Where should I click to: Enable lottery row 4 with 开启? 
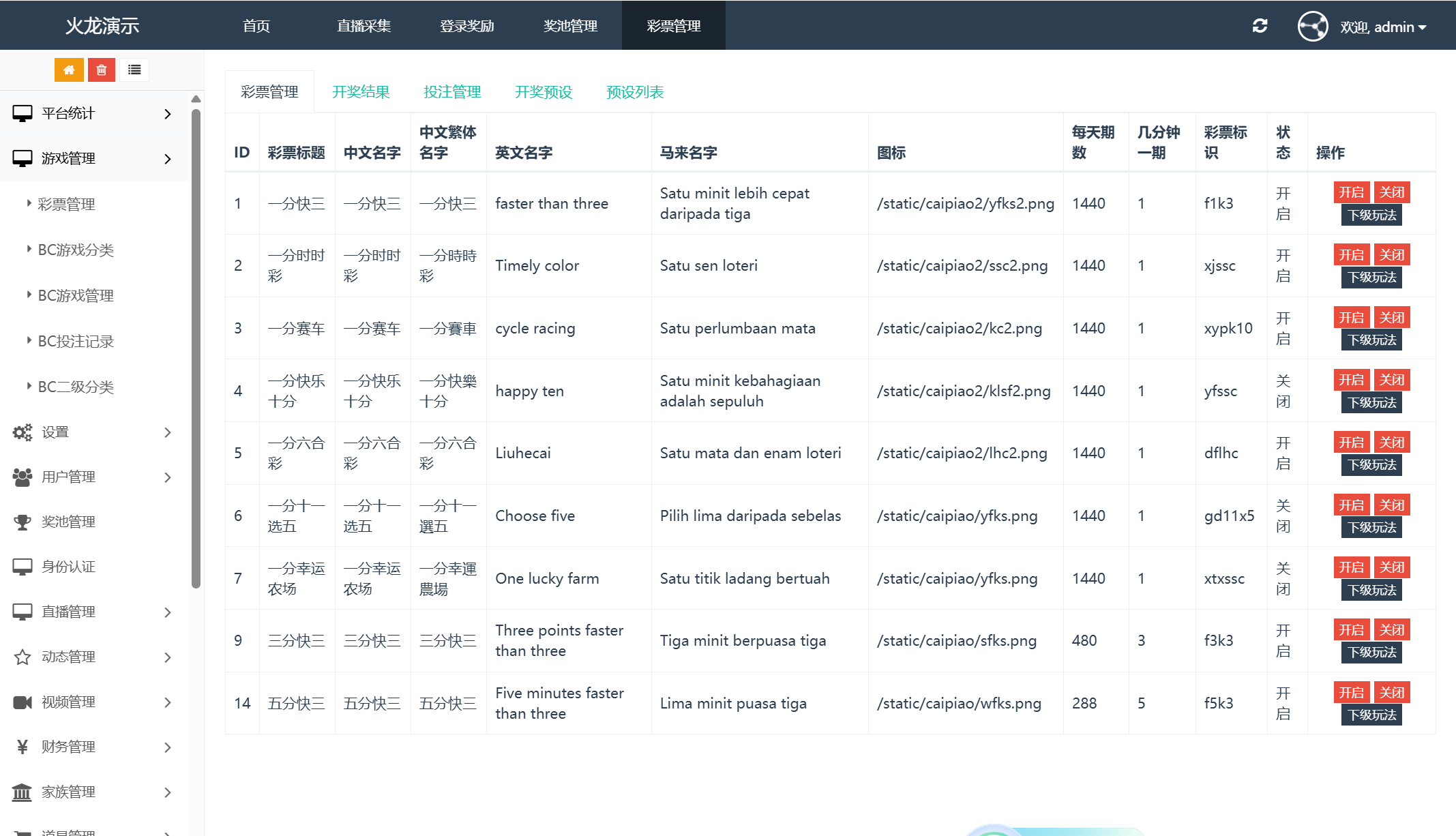(x=1351, y=380)
